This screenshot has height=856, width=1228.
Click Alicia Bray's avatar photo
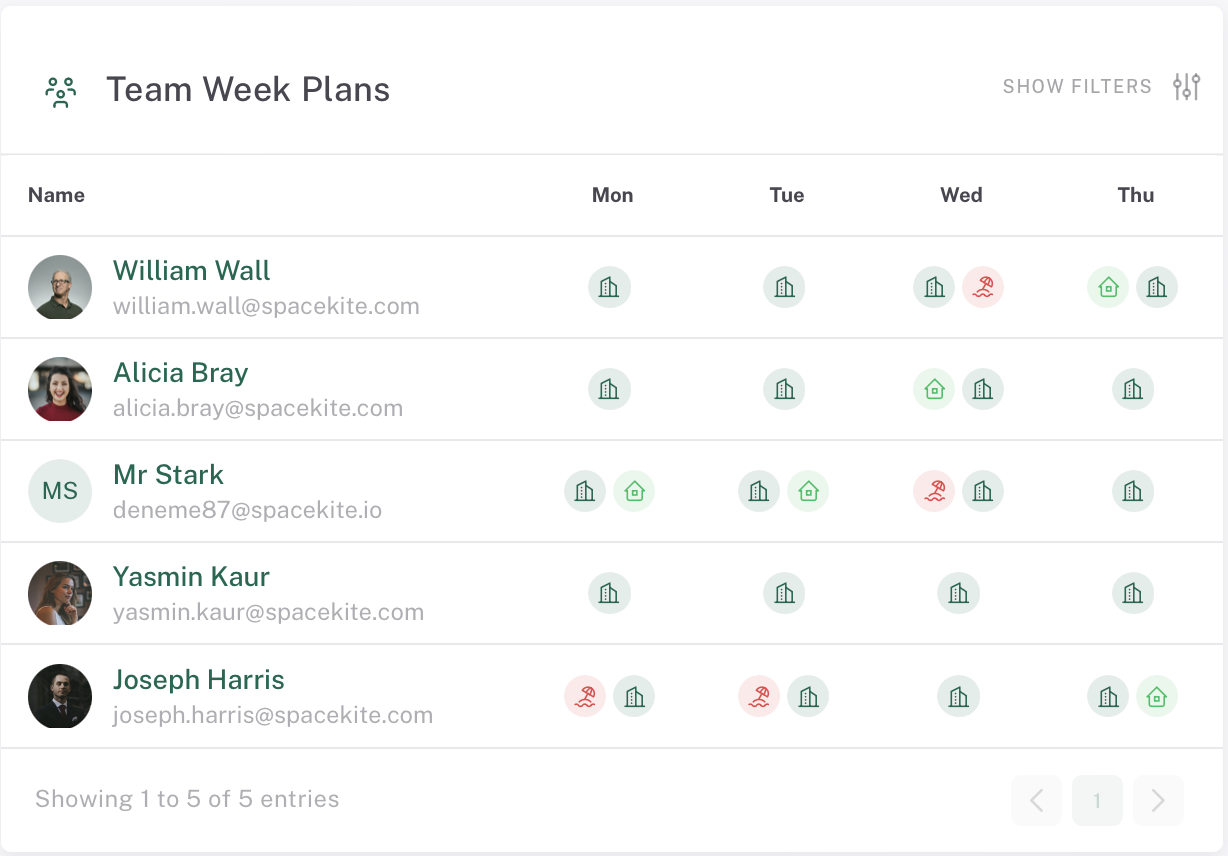pyautogui.click(x=60, y=389)
